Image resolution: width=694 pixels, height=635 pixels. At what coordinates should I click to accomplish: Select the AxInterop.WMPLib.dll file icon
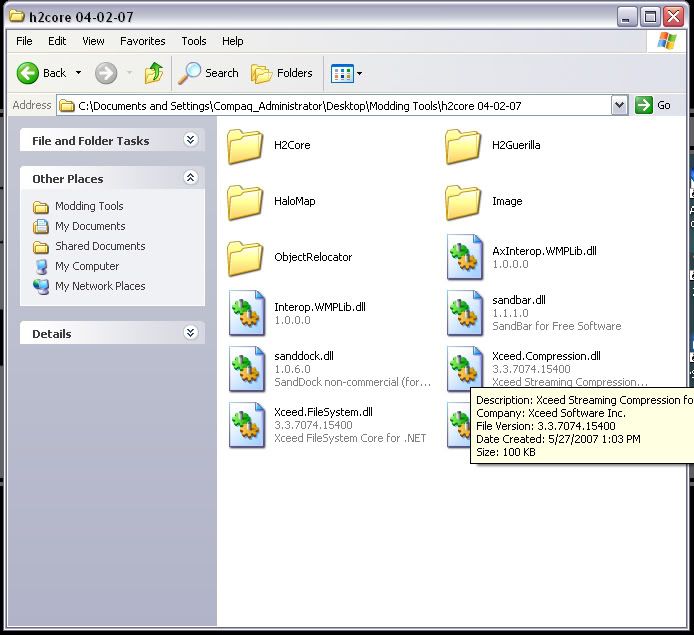pos(465,257)
